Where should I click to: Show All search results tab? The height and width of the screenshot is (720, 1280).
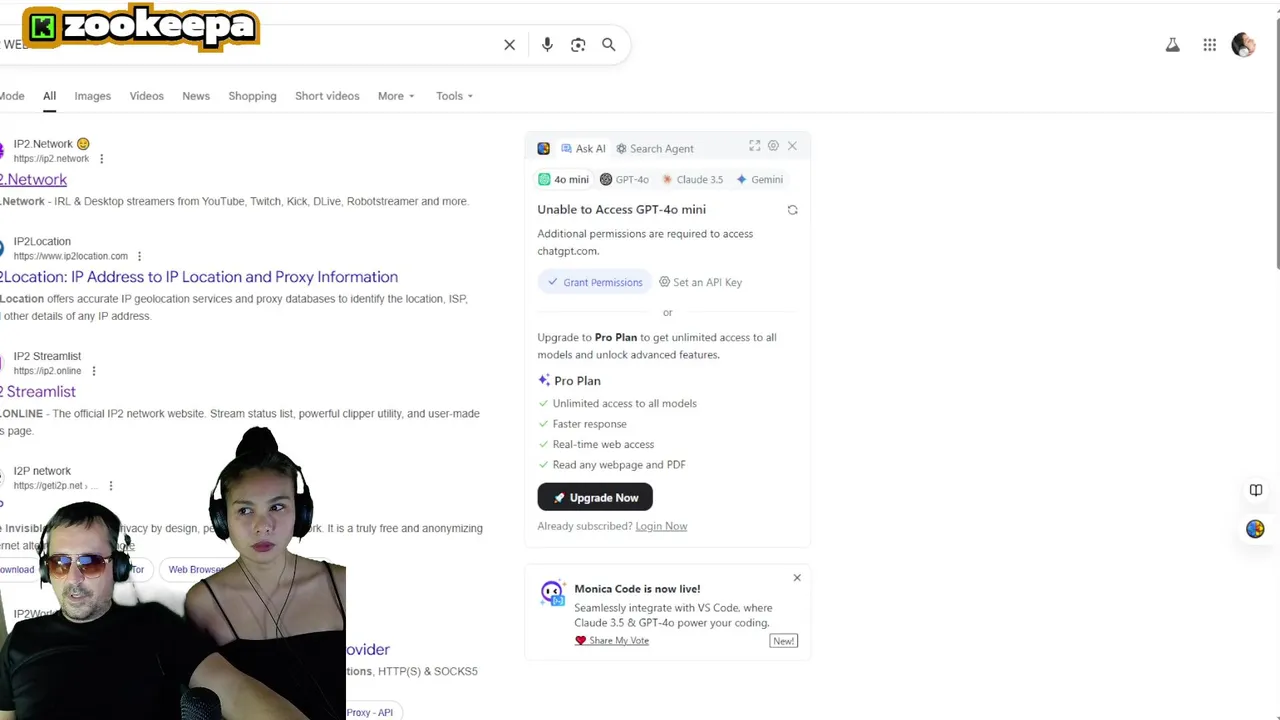pyautogui.click(x=49, y=96)
